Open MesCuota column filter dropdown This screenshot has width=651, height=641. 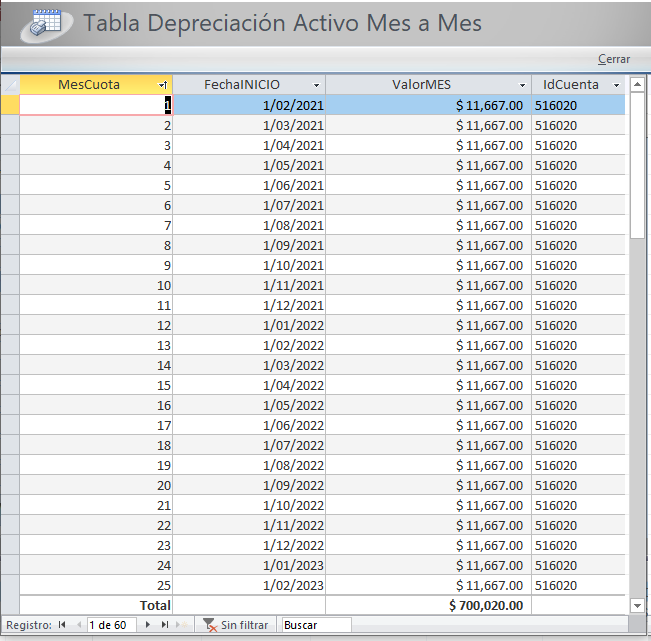click(163, 86)
